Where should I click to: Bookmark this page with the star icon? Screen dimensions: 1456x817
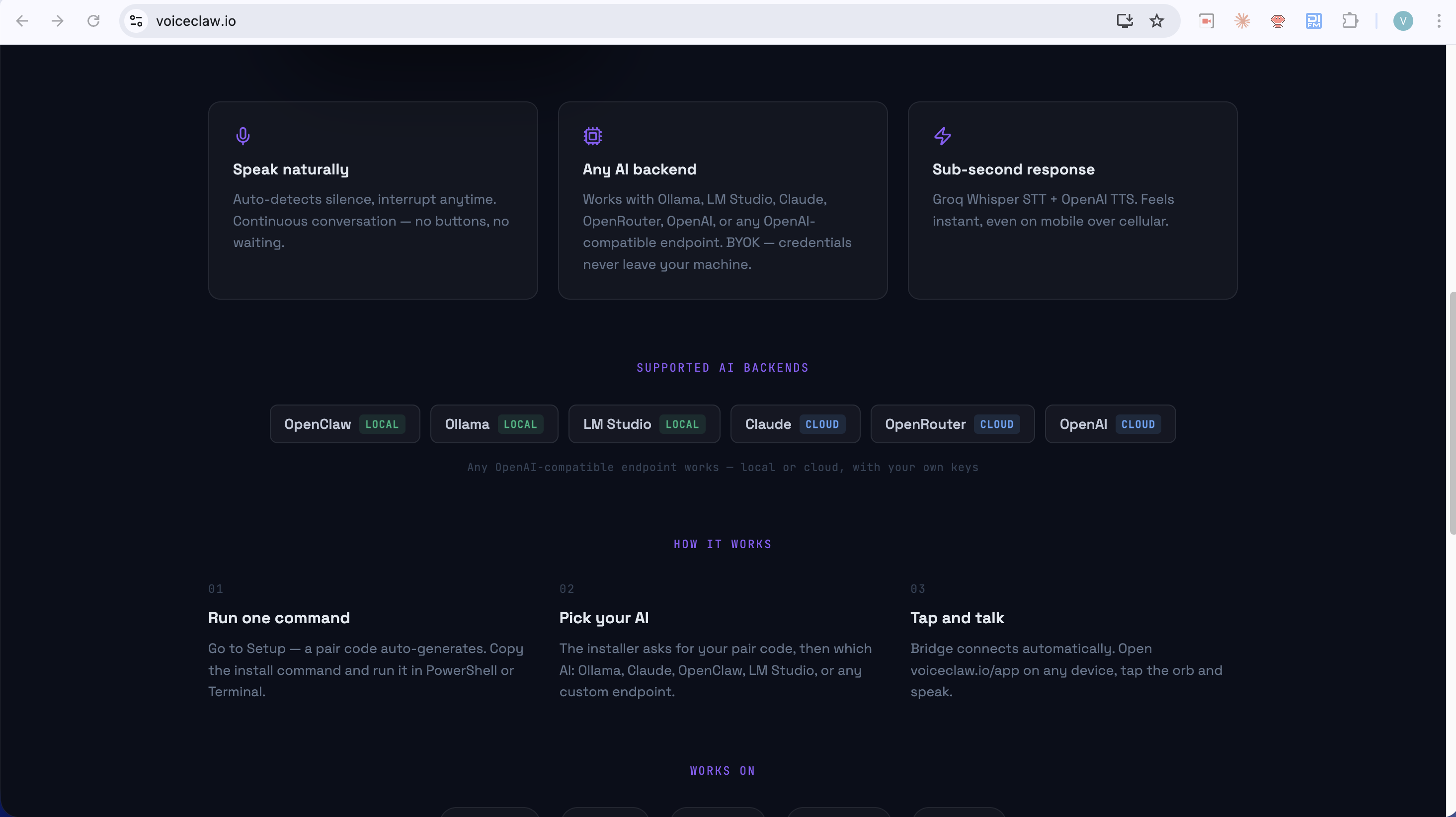pos(1156,21)
